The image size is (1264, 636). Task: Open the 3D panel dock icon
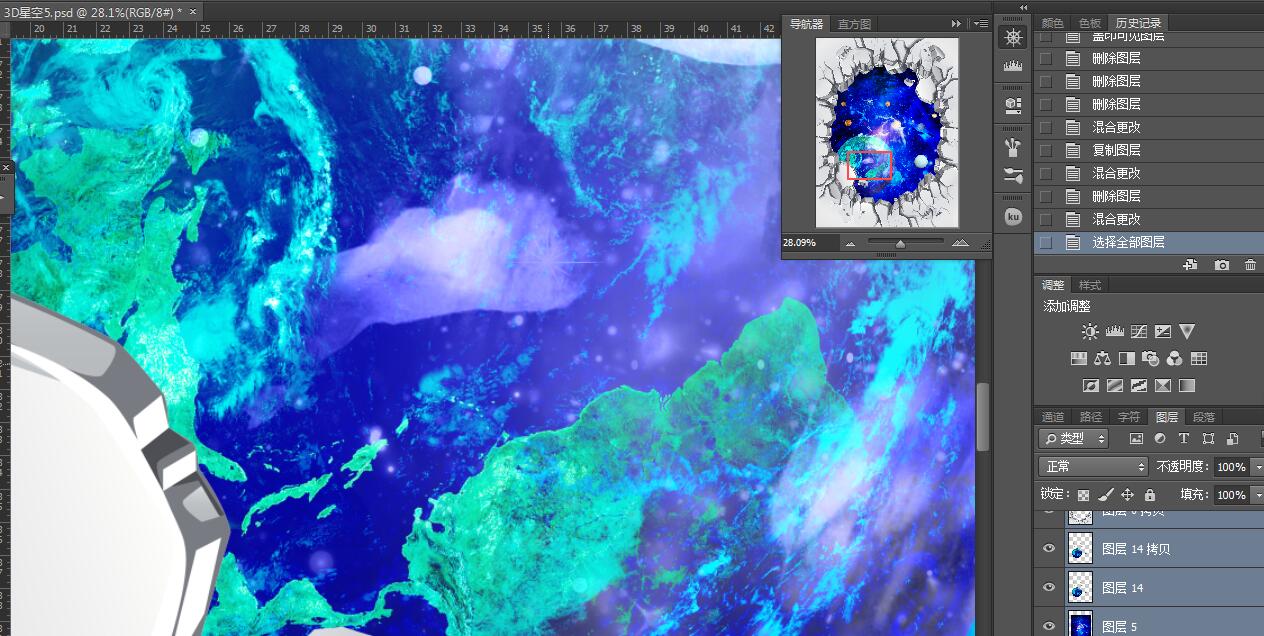point(1013,104)
